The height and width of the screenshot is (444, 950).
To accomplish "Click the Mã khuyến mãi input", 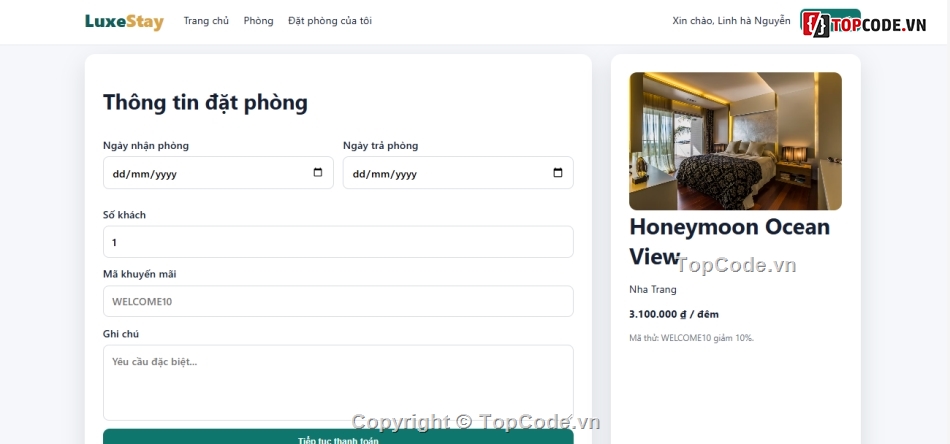I will coord(338,301).
